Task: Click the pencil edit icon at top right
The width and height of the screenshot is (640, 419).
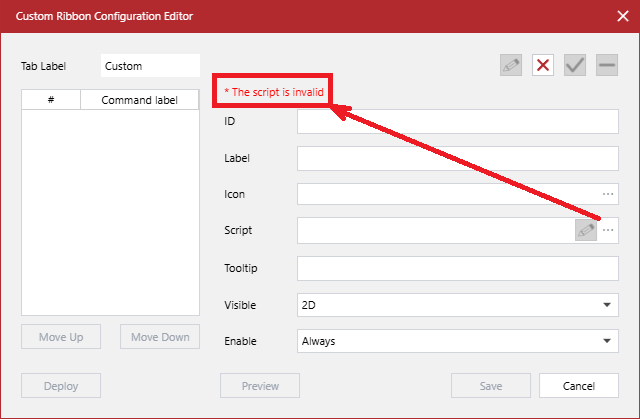Action: coord(511,66)
